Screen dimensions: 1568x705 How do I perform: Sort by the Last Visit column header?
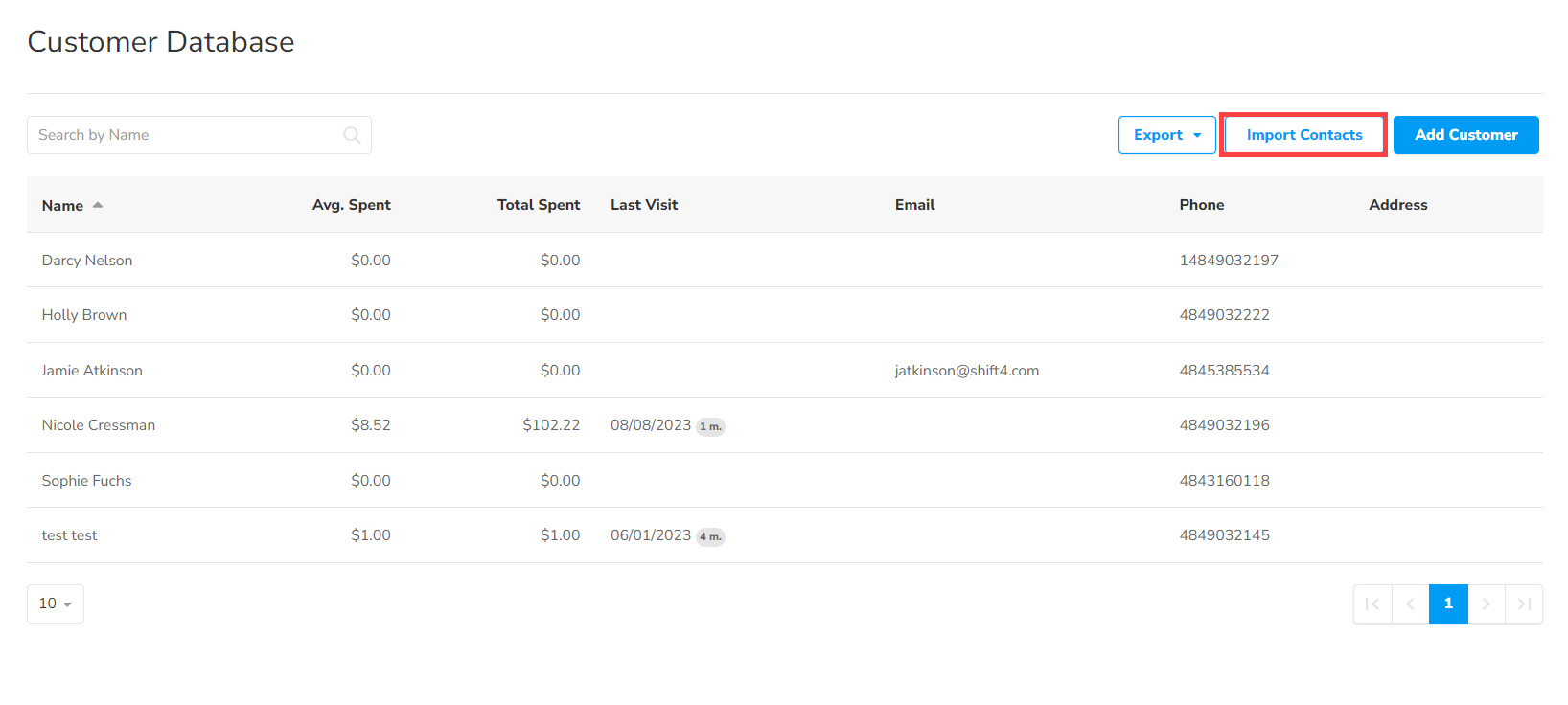click(x=644, y=205)
